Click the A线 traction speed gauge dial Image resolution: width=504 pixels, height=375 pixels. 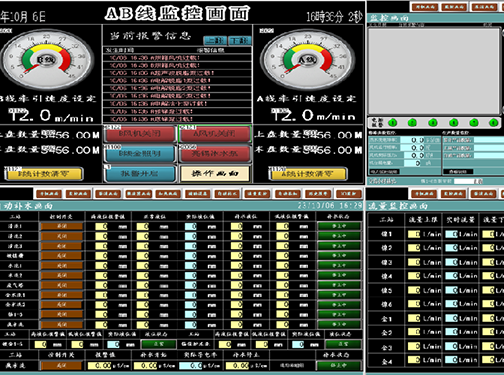pos(307,60)
